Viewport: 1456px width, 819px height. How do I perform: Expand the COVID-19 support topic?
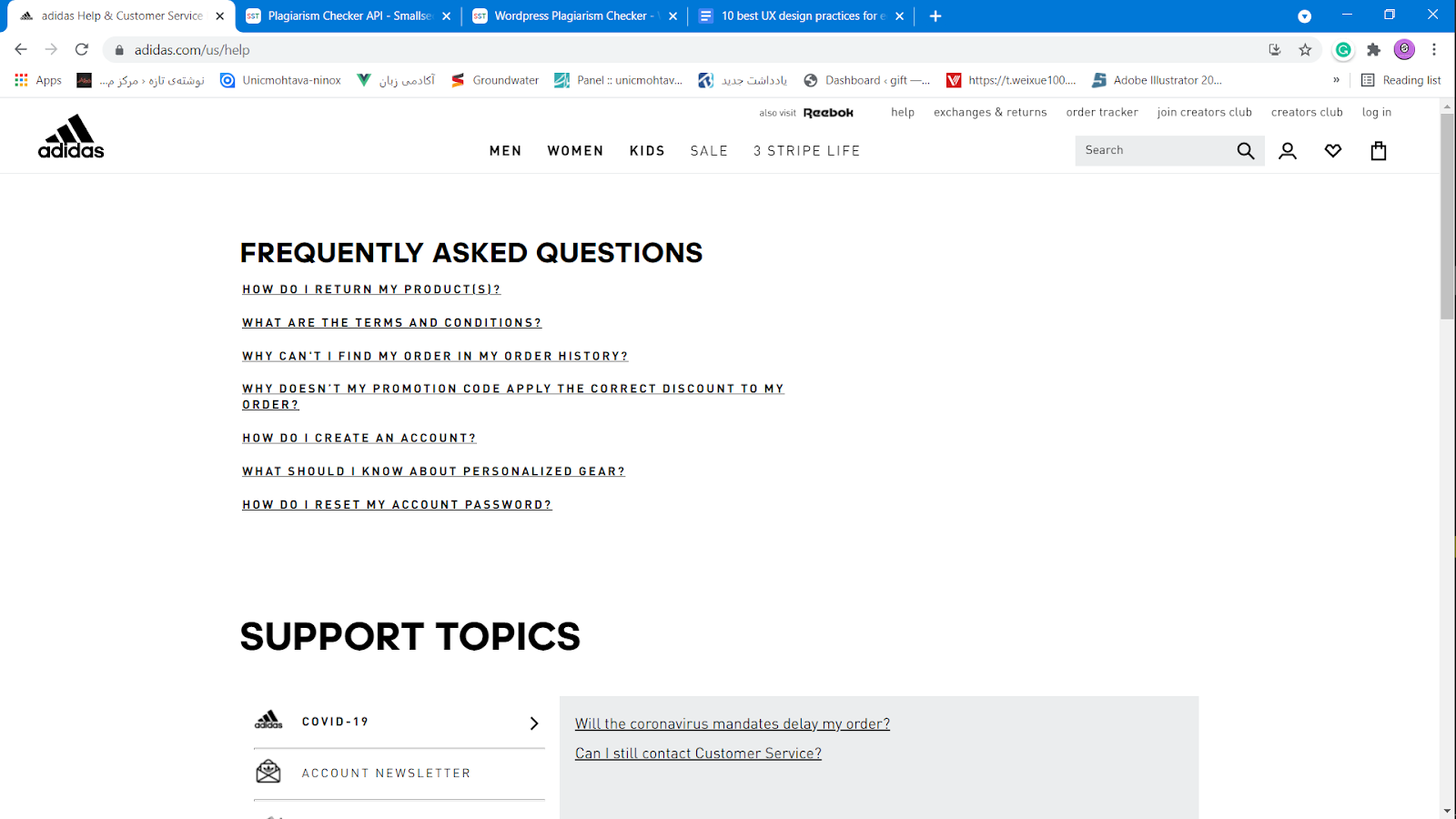point(399,723)
